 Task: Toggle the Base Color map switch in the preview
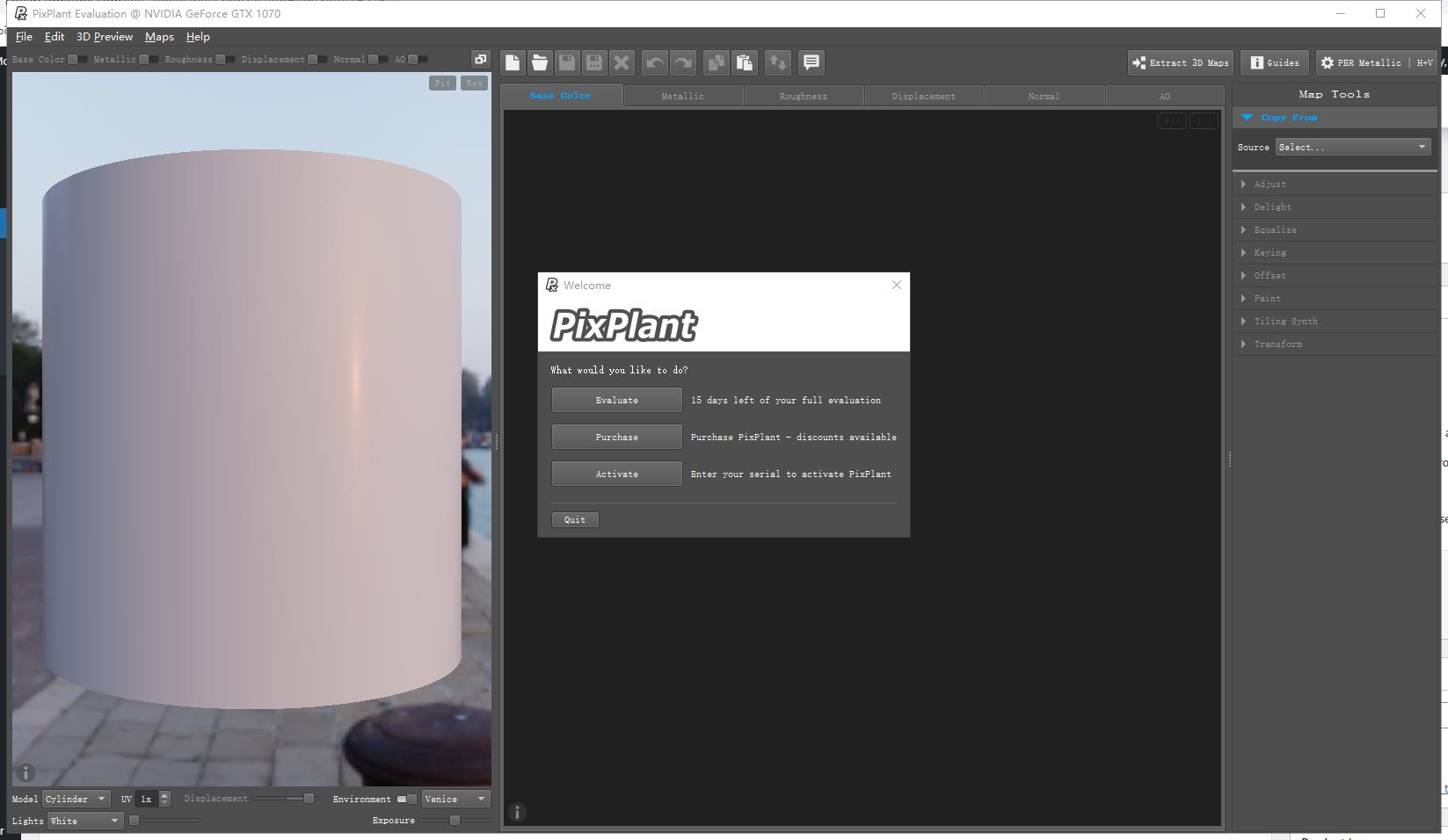(x=77, y=60)
